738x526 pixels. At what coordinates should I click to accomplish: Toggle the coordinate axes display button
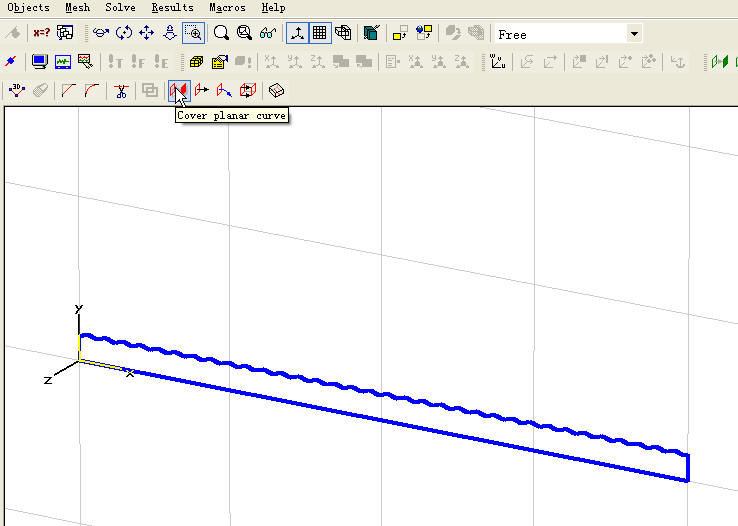[x=297, y=33]
